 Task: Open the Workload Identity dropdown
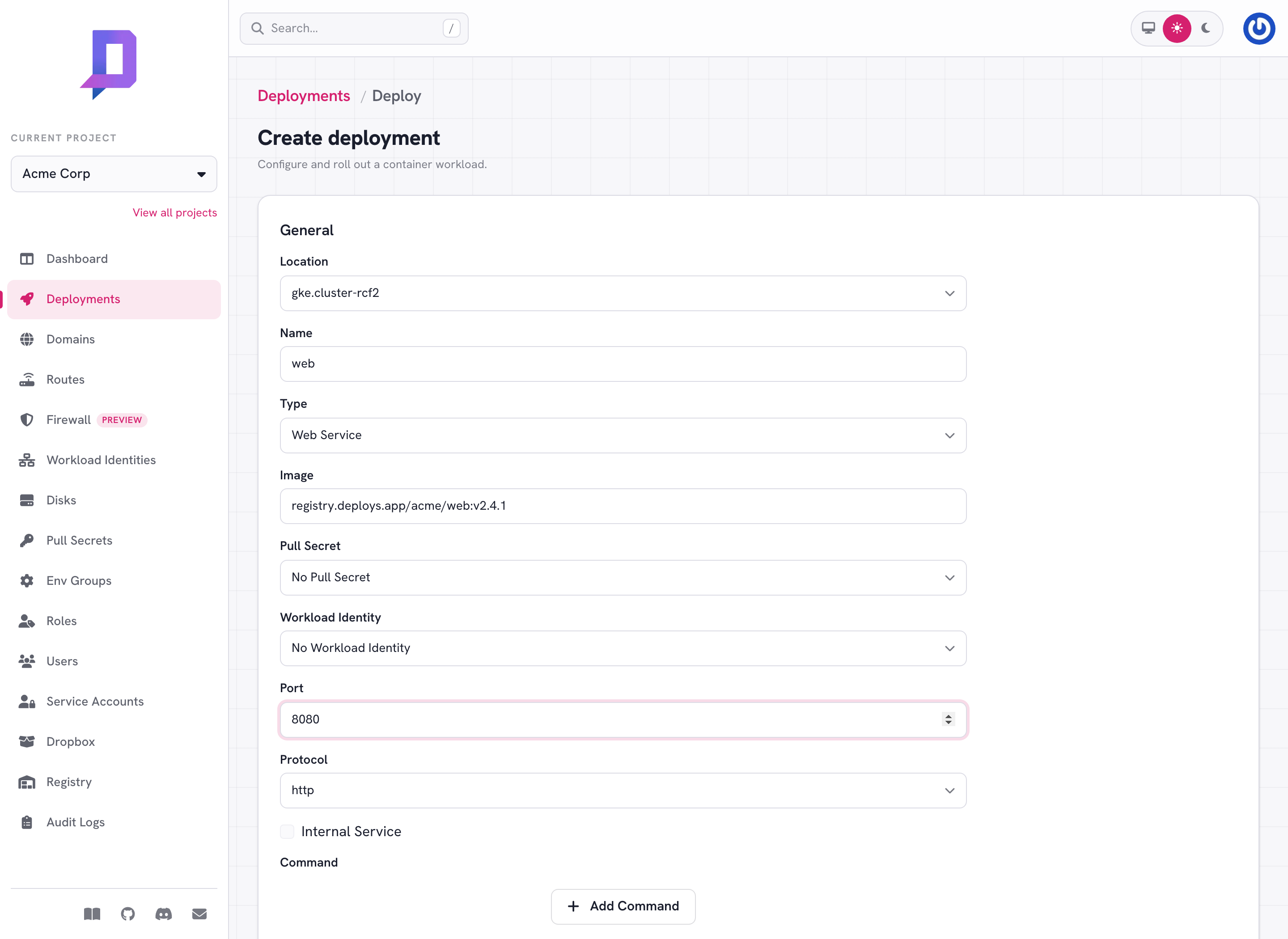coord(623,648)
